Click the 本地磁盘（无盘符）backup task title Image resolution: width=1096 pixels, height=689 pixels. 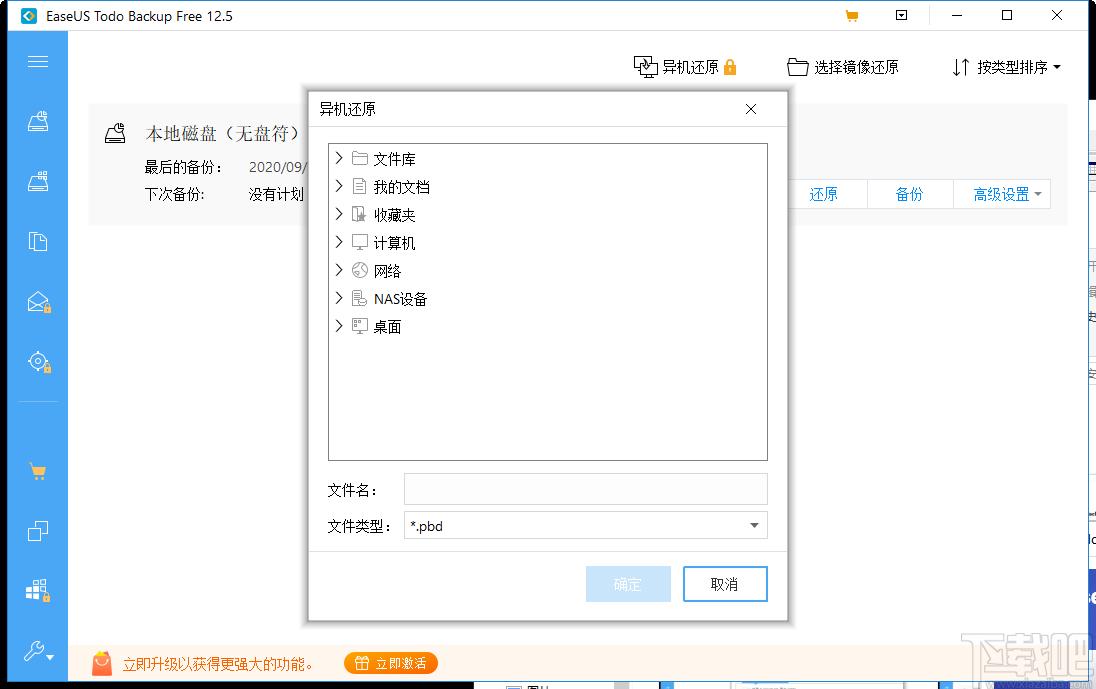(x=222, y=133)
